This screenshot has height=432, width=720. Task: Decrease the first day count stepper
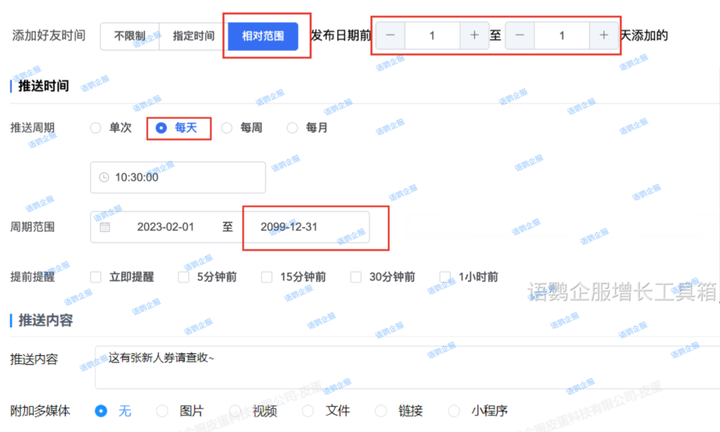click(x=391, y=35)
